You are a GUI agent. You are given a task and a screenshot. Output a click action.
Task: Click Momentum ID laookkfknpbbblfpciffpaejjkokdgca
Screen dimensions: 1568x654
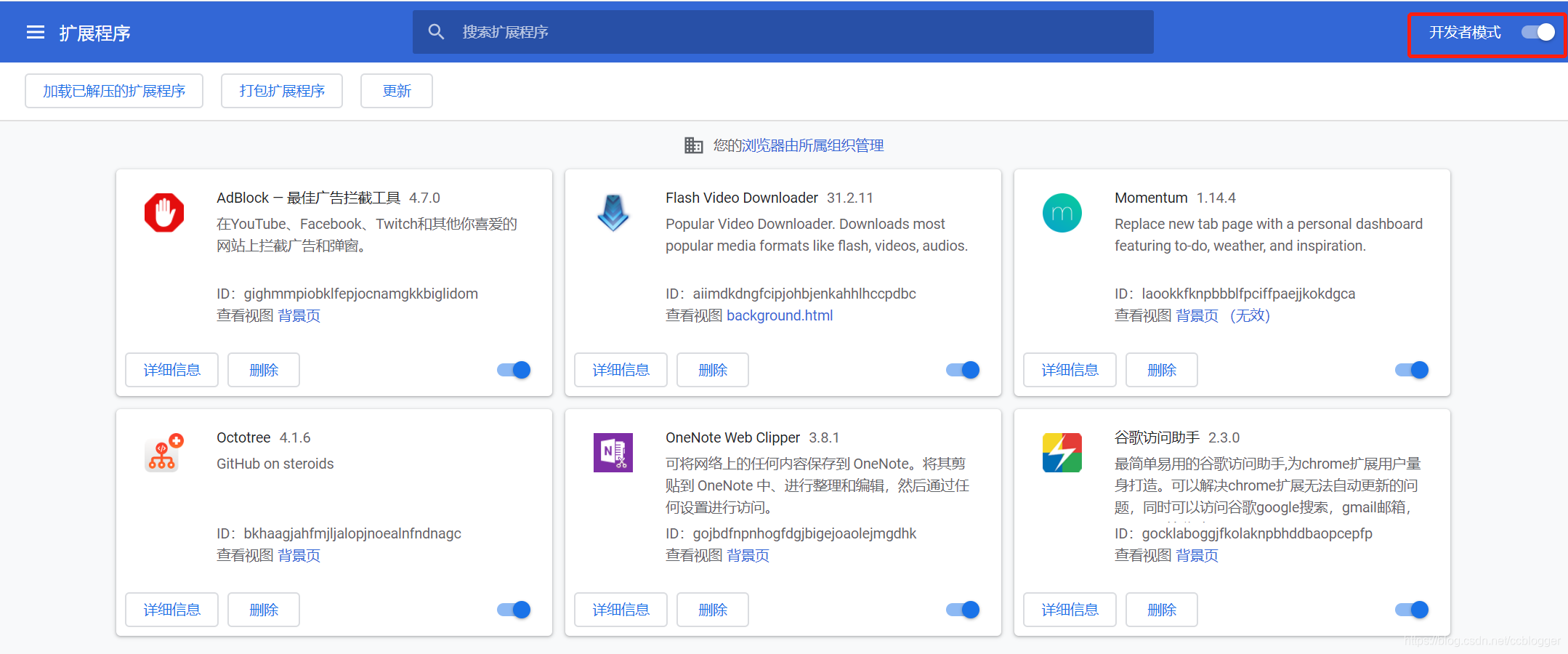click(x=1235, y=294)
